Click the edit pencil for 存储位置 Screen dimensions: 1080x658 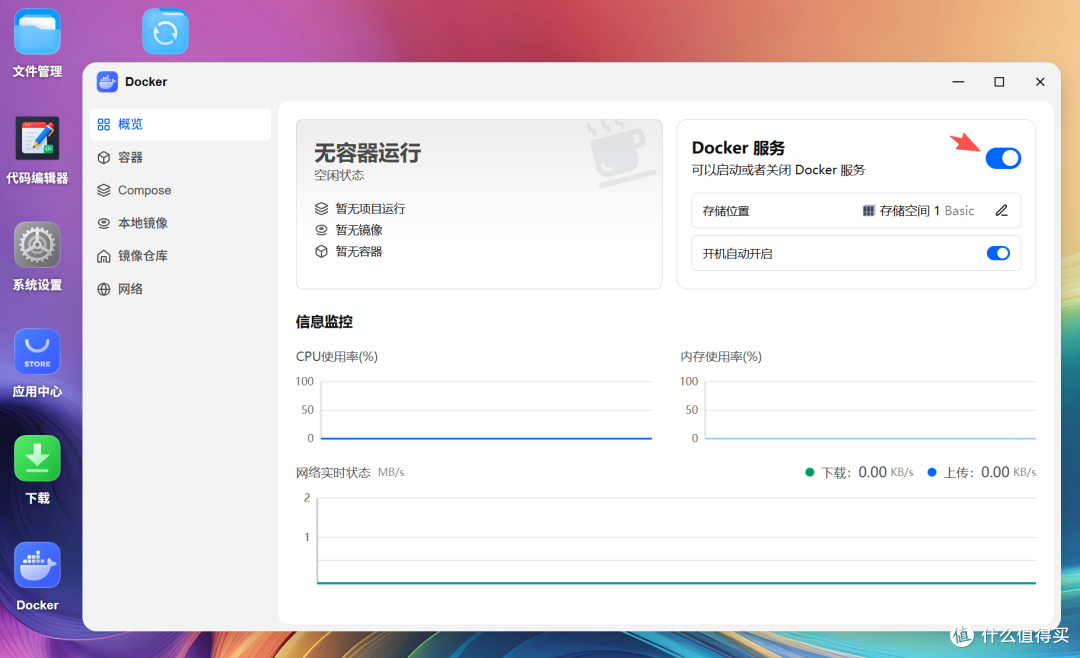point(1001,210)
